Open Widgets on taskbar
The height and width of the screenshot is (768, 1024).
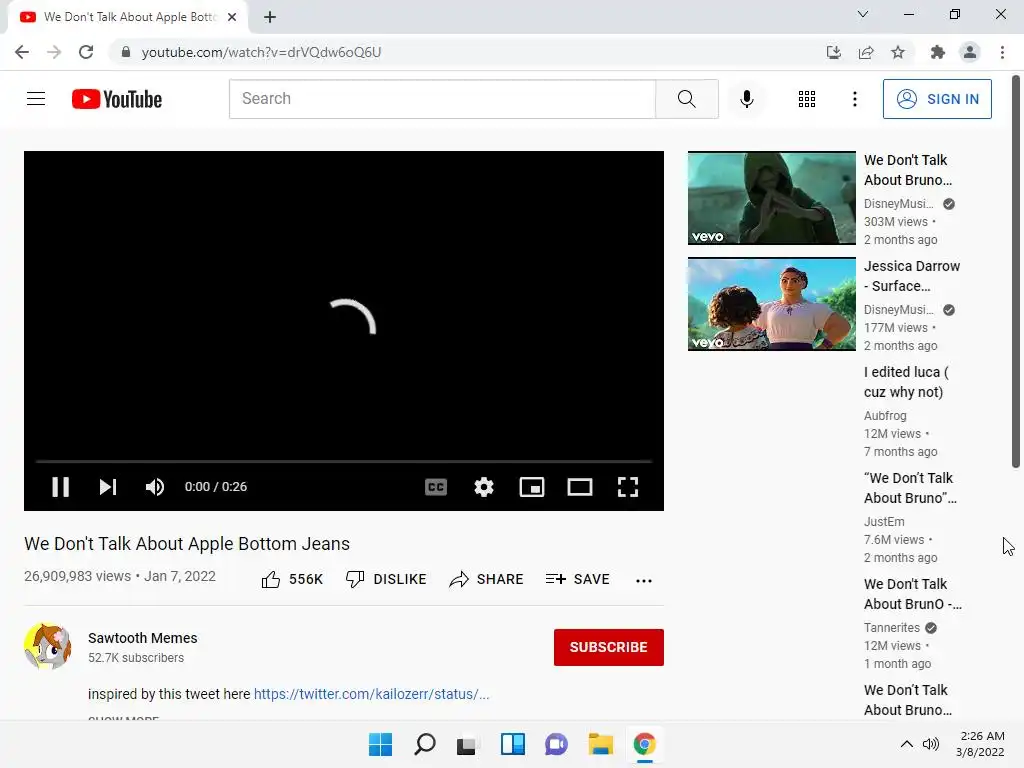[513, 744]
